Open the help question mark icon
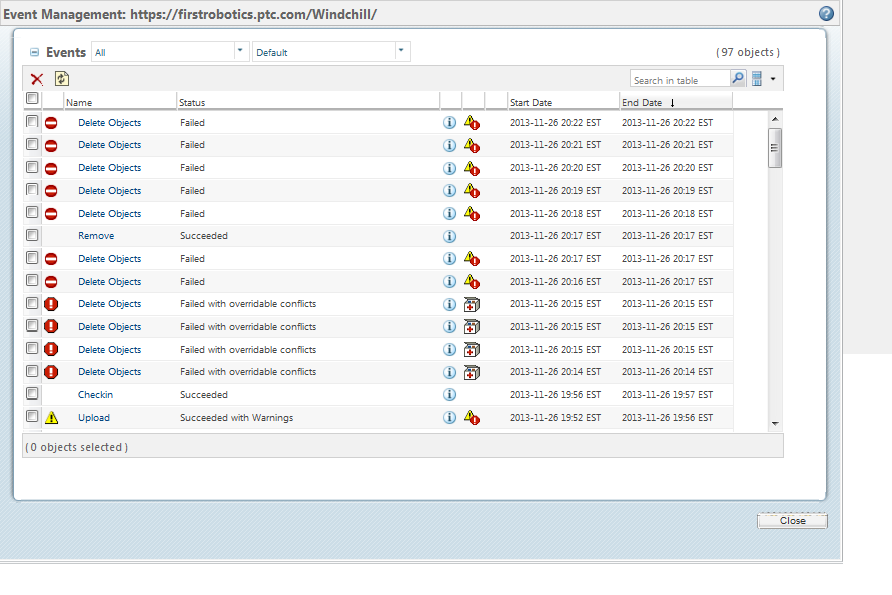 826,12
